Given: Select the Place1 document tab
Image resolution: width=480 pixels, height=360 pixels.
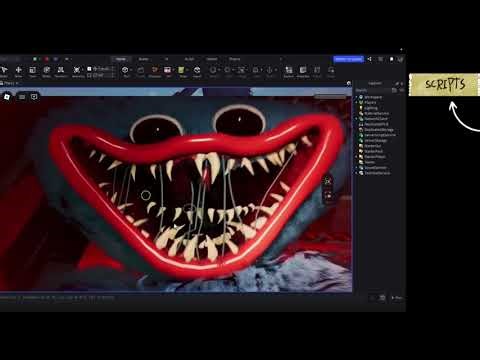Looking at the screenshot, I should pos(9,83).
